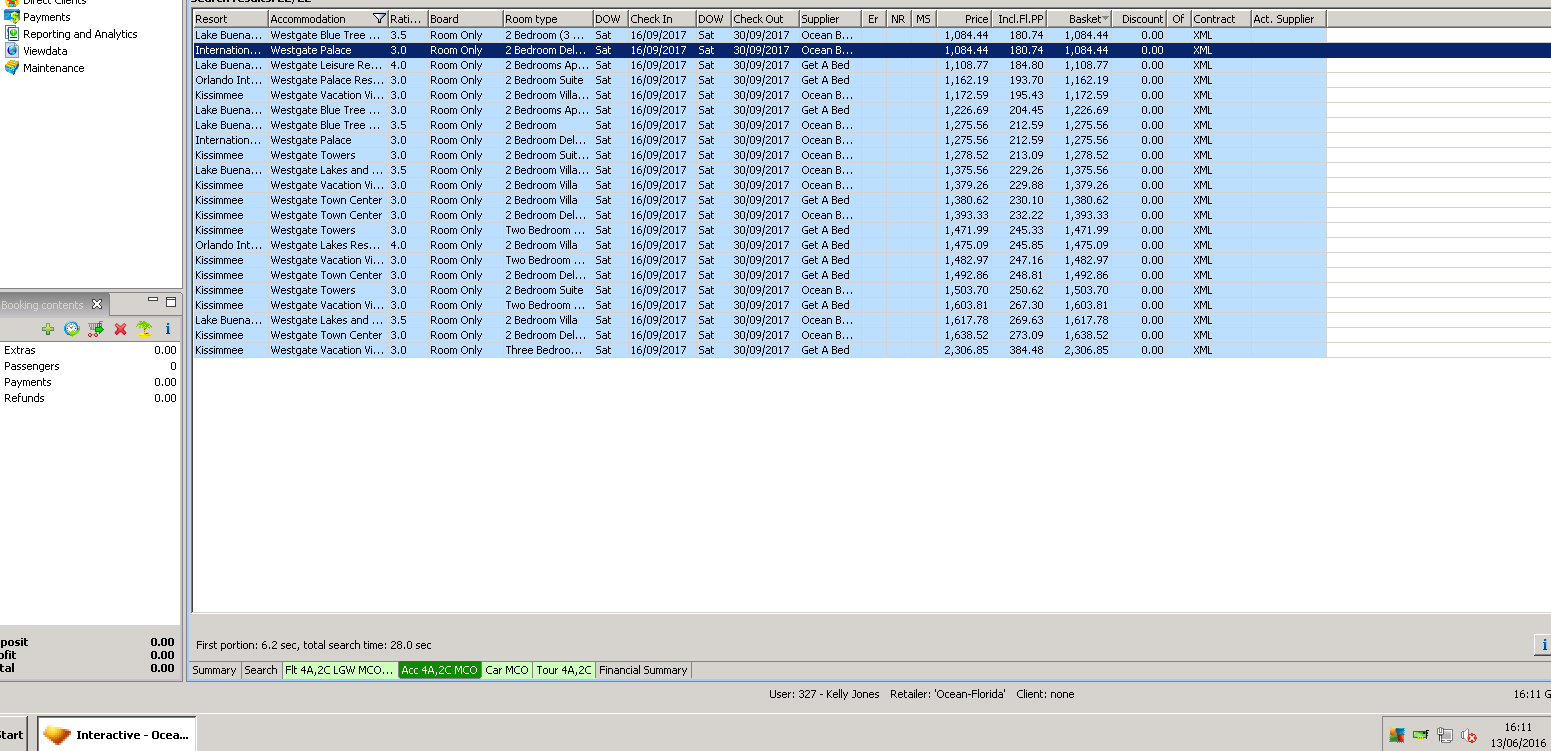The height and width of the screenshot is (751, 1551).
Task: Click the info button beside the search time bar
Action: (x=1543, y=645)
